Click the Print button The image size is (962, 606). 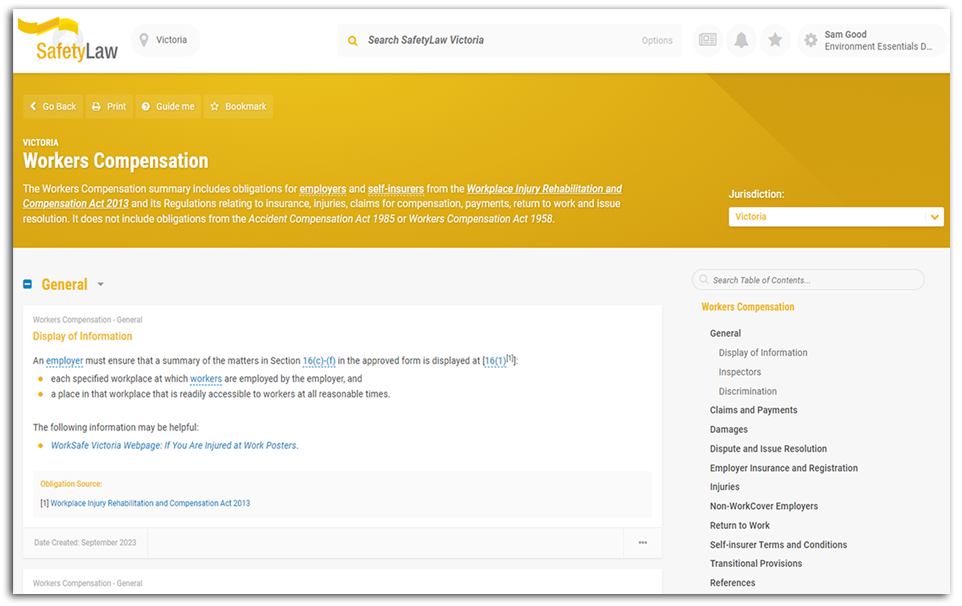pyautogui.click(x=109, y=106)
